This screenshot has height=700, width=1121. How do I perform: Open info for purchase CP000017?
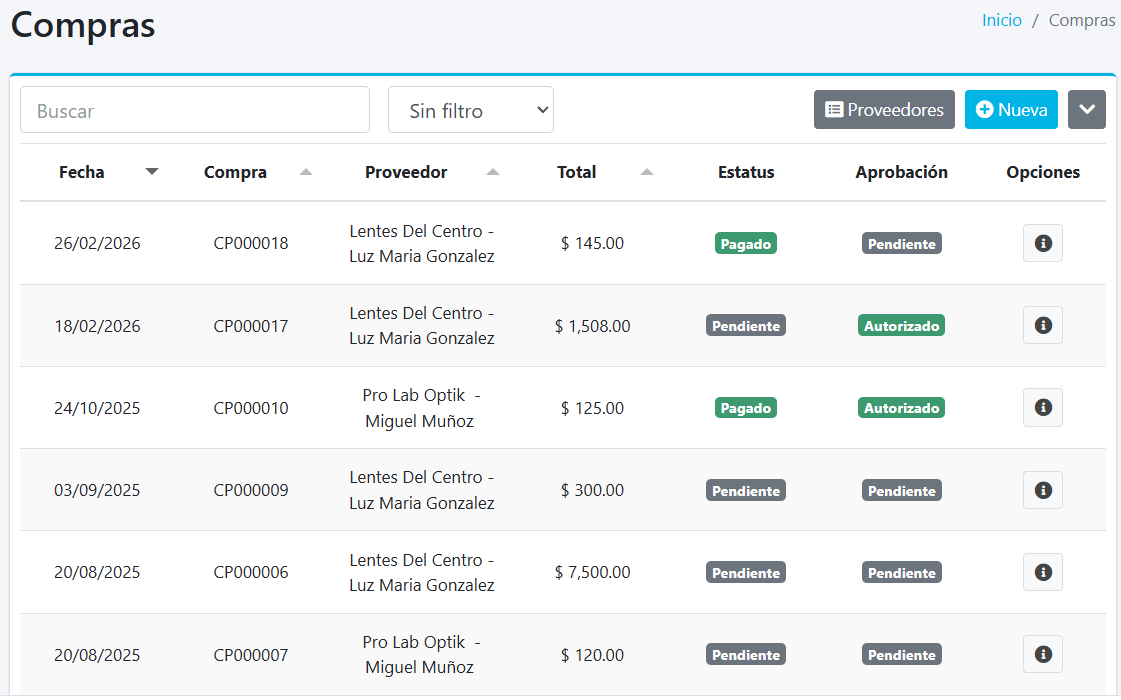[1042, 325]
